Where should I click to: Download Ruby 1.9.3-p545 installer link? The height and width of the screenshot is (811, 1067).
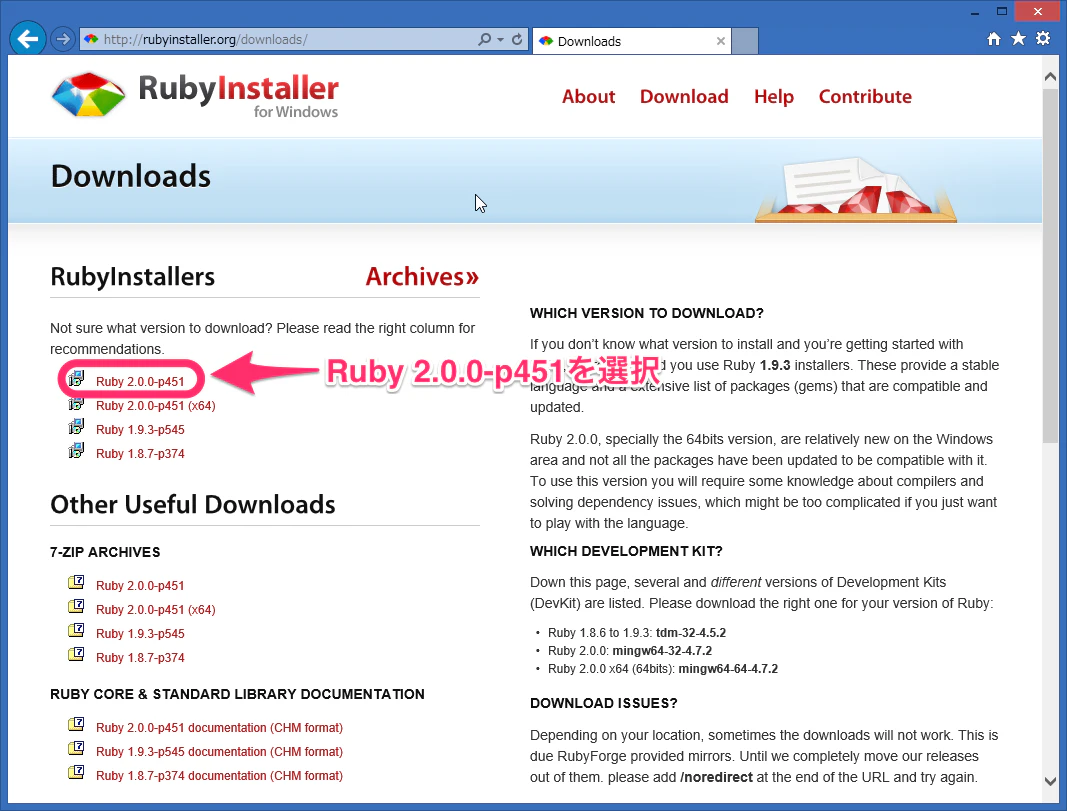coord(140,429)
